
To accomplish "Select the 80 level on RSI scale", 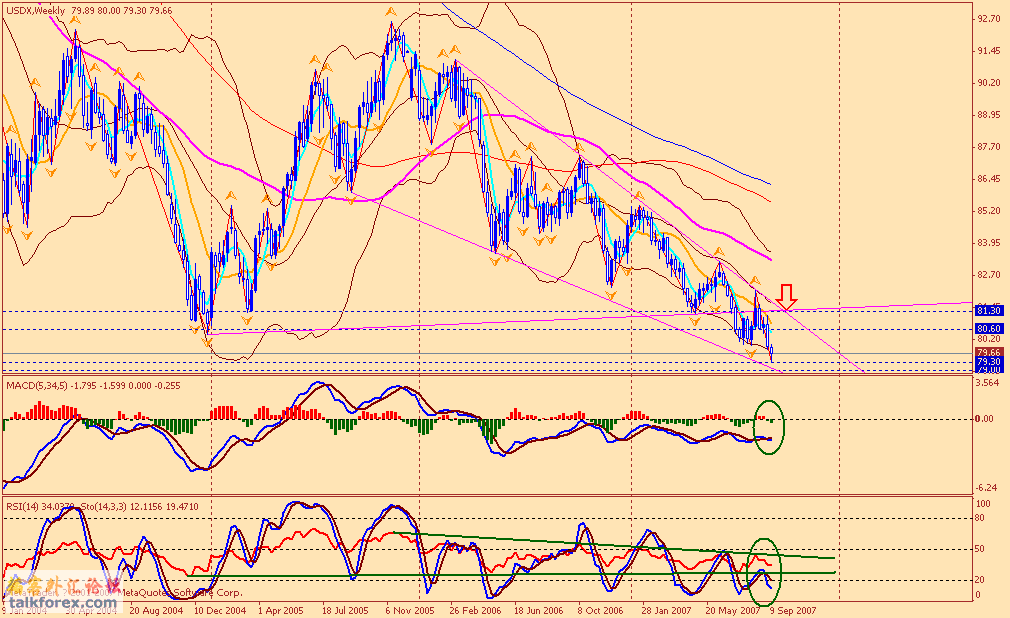I will (981, 517).
